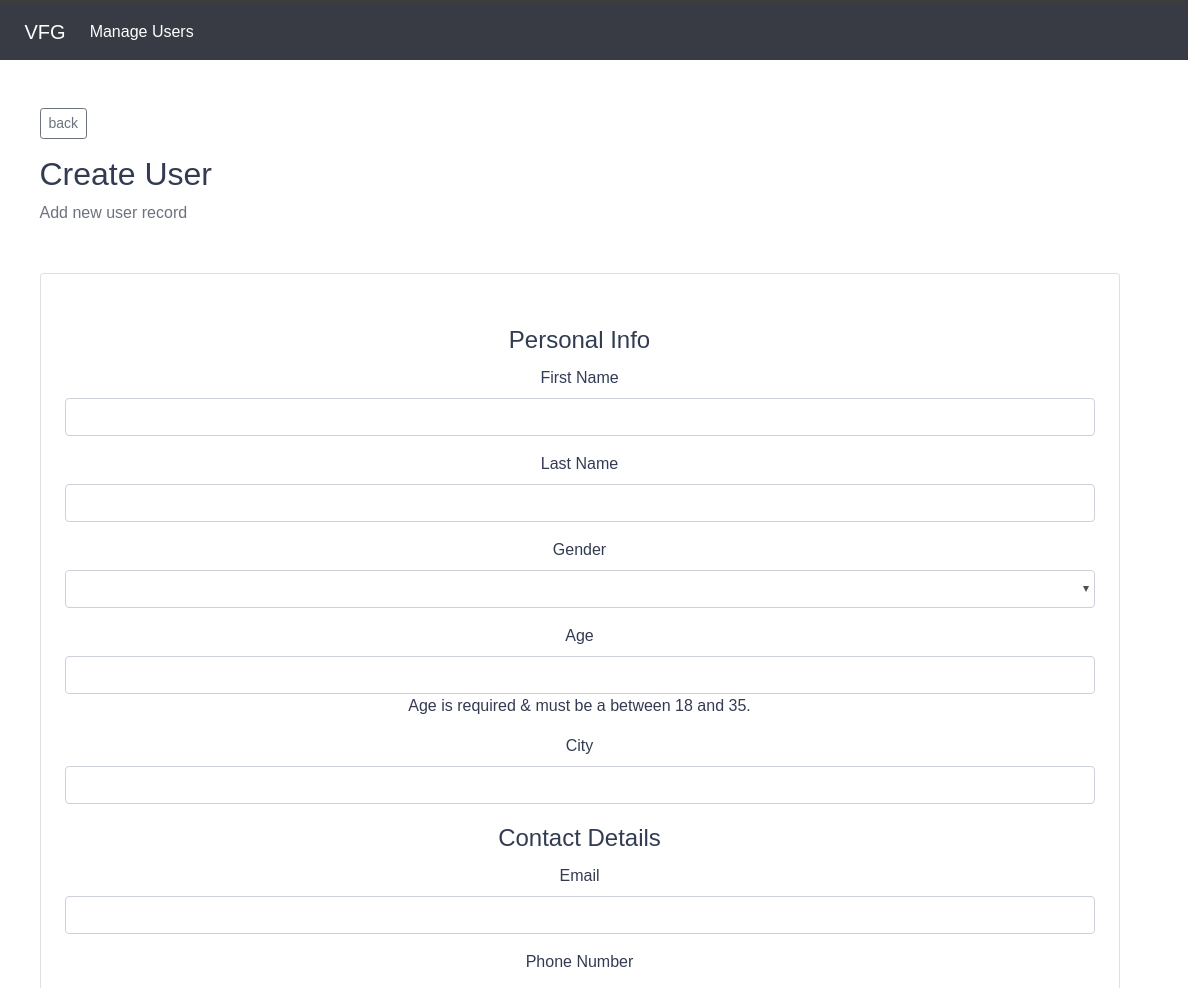Click the First Name label
Screen dimensions: 1188x988
[579, 377]
